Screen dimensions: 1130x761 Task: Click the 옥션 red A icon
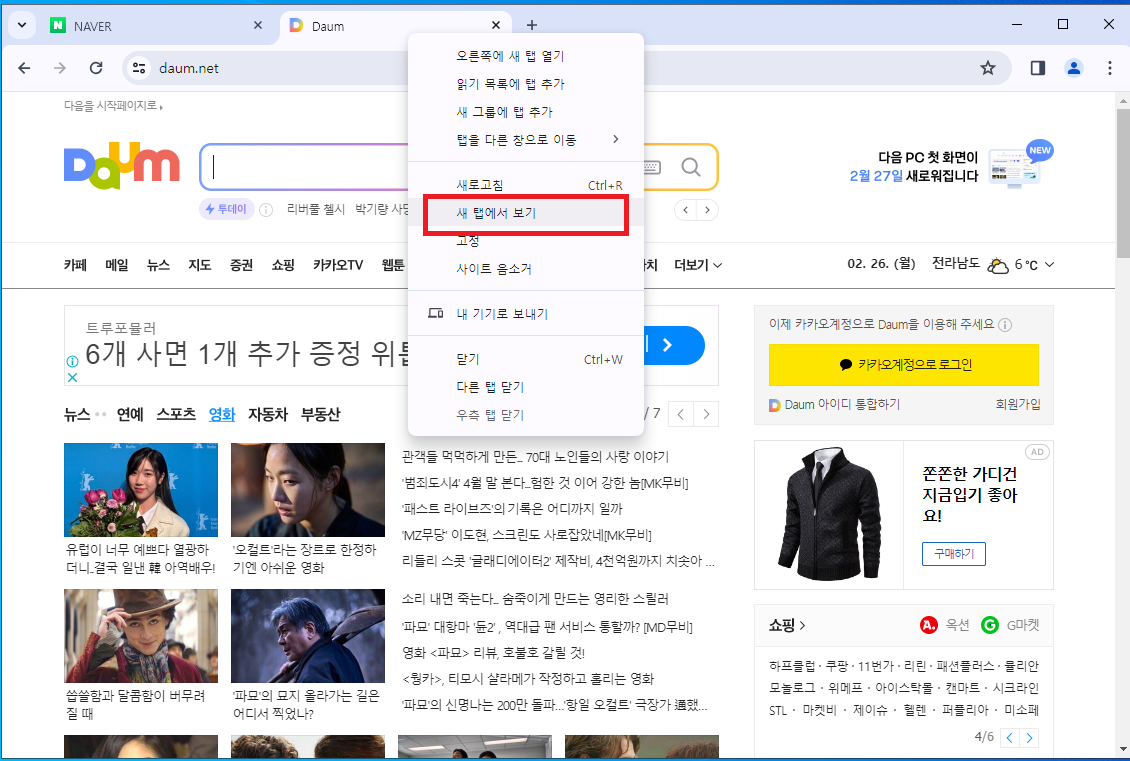pos(929,625)
